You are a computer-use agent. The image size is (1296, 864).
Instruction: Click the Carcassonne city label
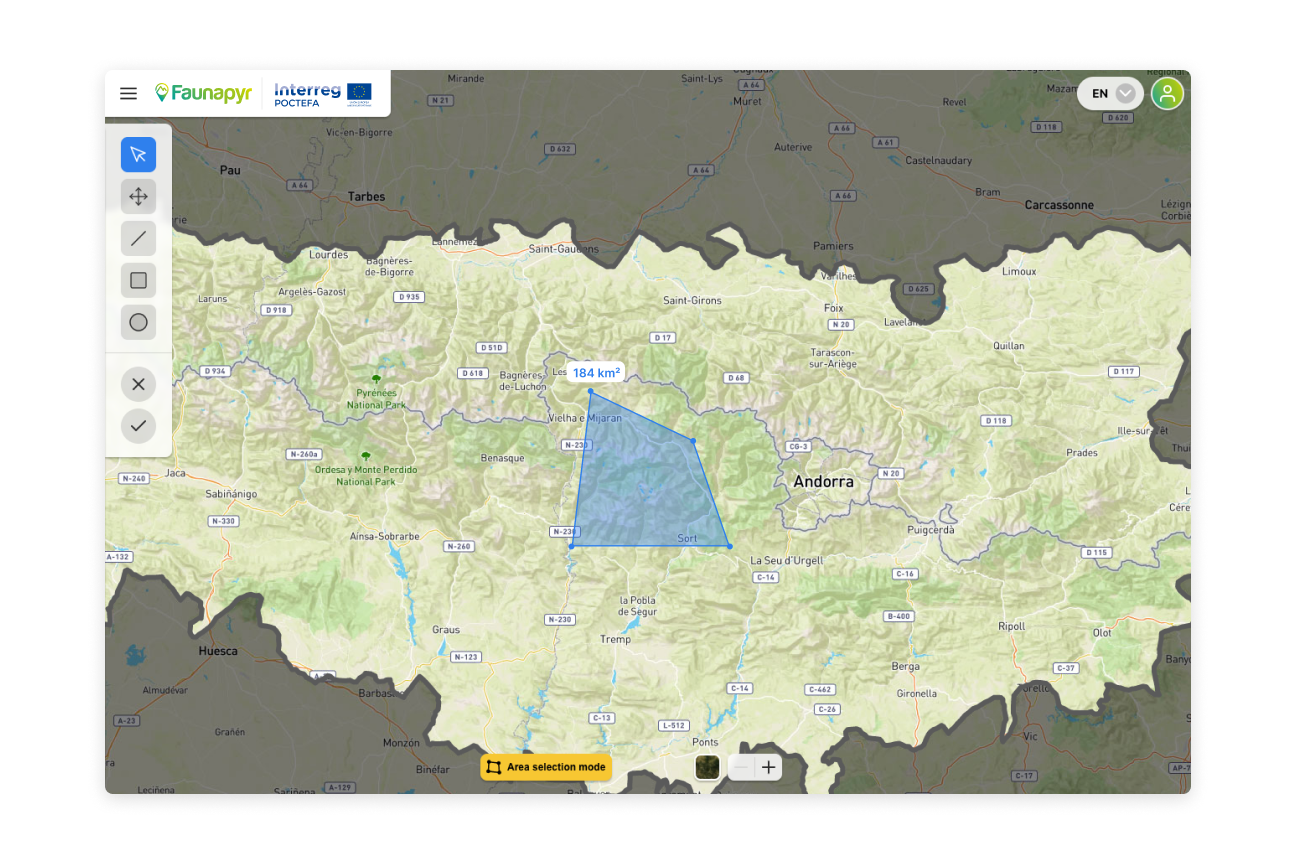[x=1059, y=205]
